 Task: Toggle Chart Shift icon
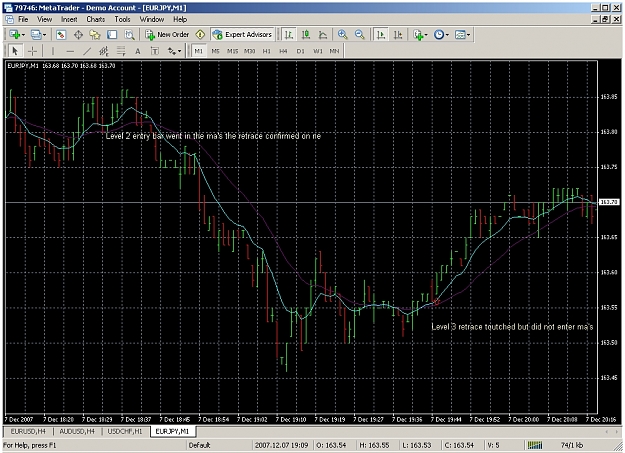tap(398, 35)
